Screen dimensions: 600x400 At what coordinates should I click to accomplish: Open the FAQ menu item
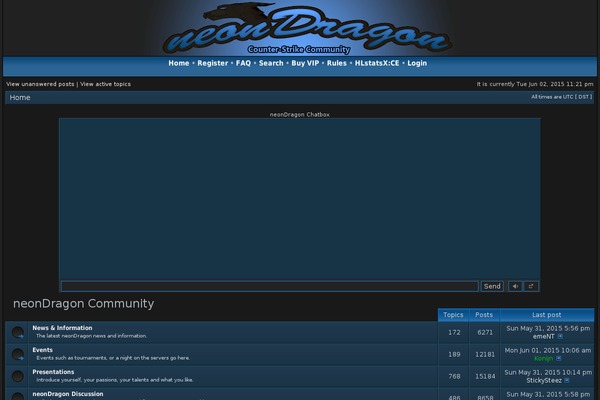243,63
